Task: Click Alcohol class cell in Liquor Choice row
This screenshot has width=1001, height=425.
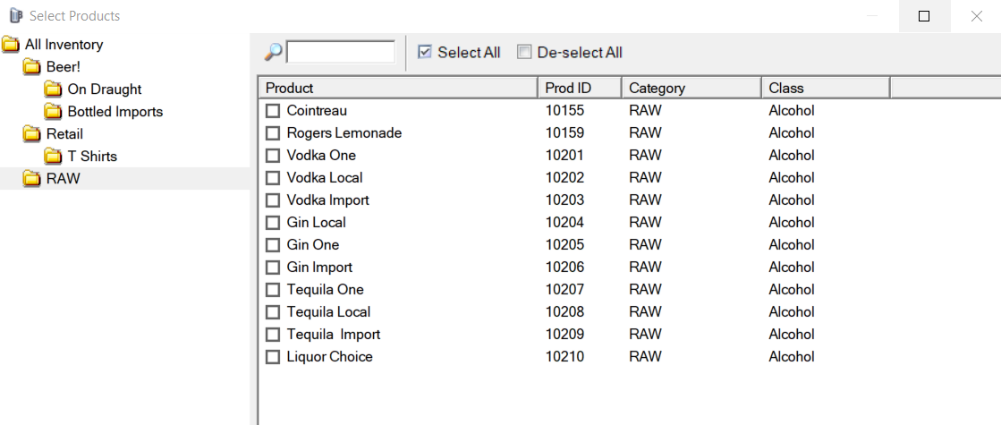Action: [x=792, y=357]
